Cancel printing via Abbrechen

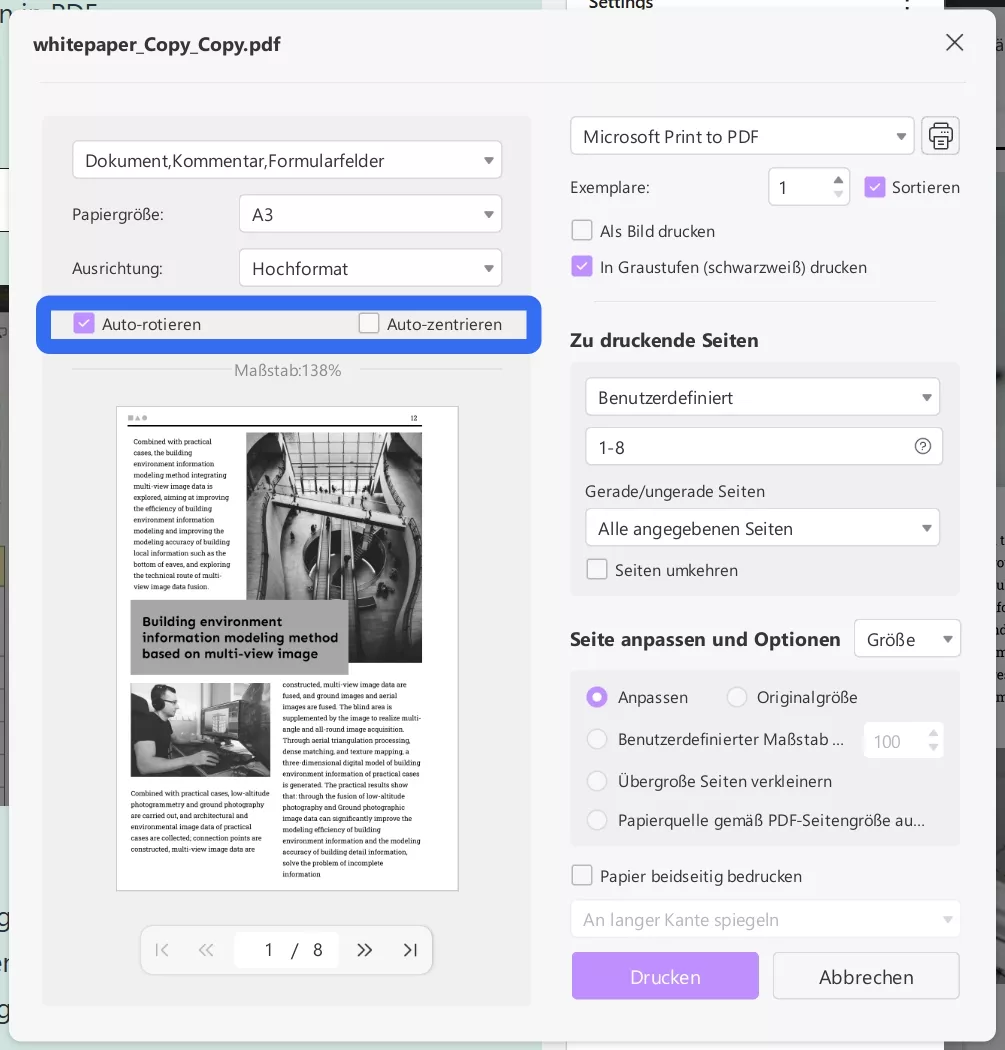tap(865, 975)
